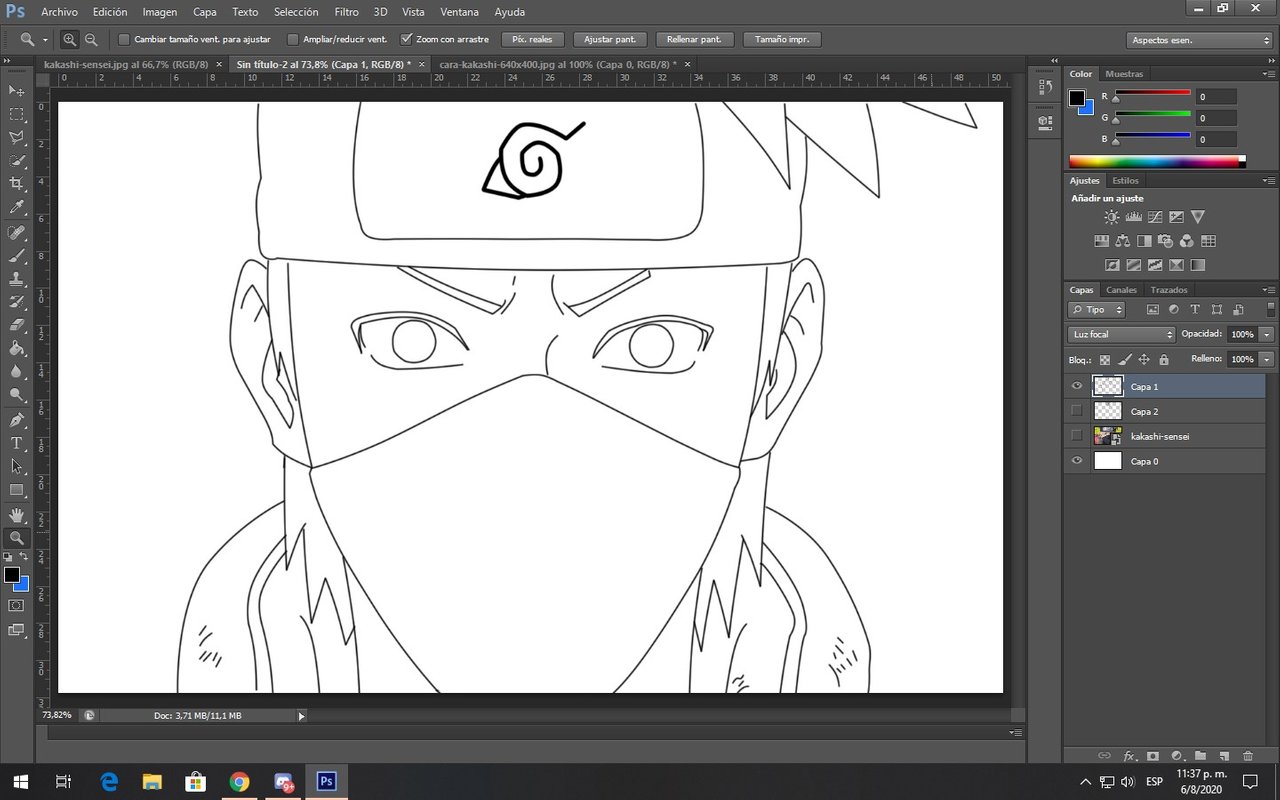1280x800 pixels.
Task: Click Add layer mask icon
Action: point(1153,756)
